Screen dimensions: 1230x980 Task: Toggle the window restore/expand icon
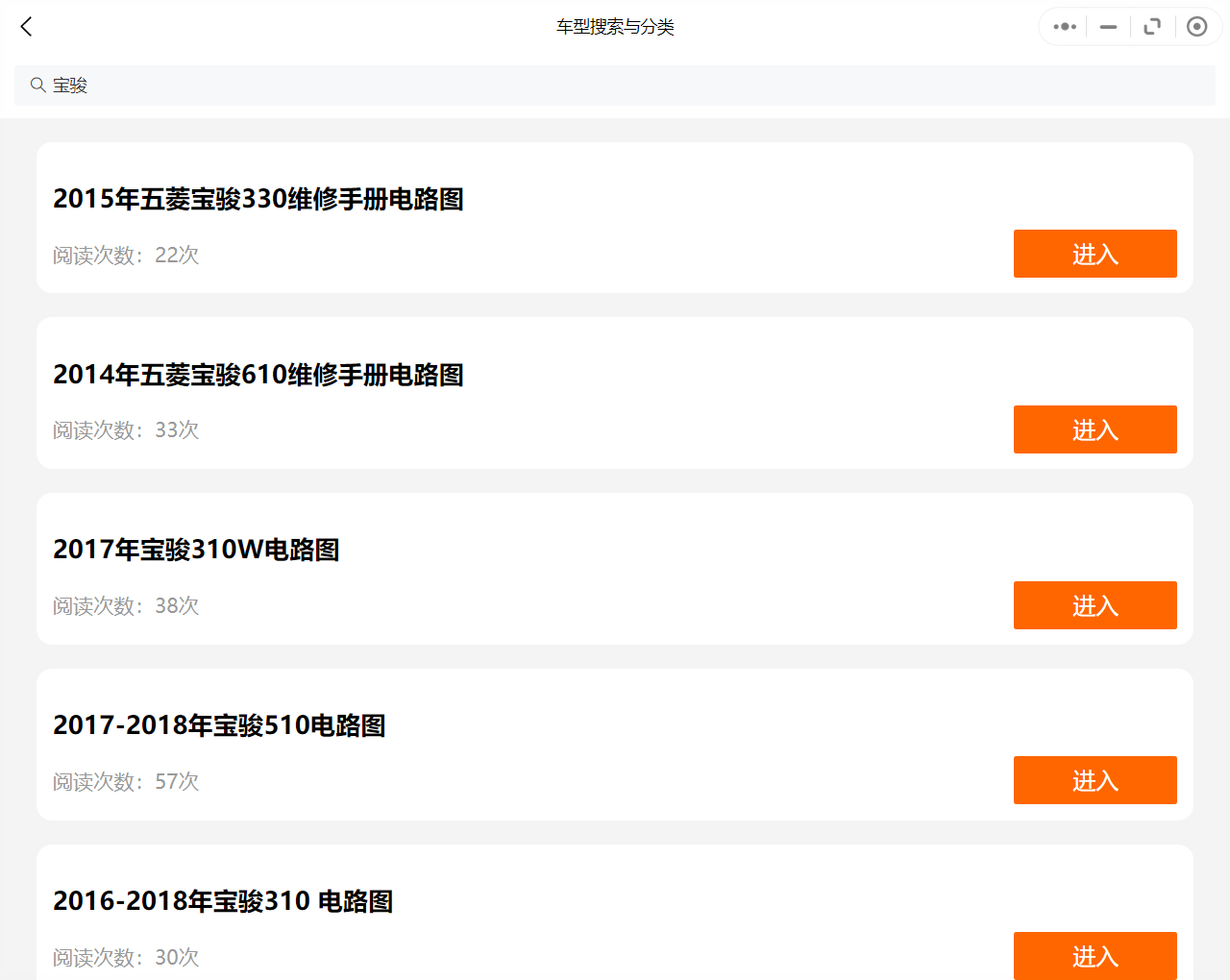[x=1152, y=27]
